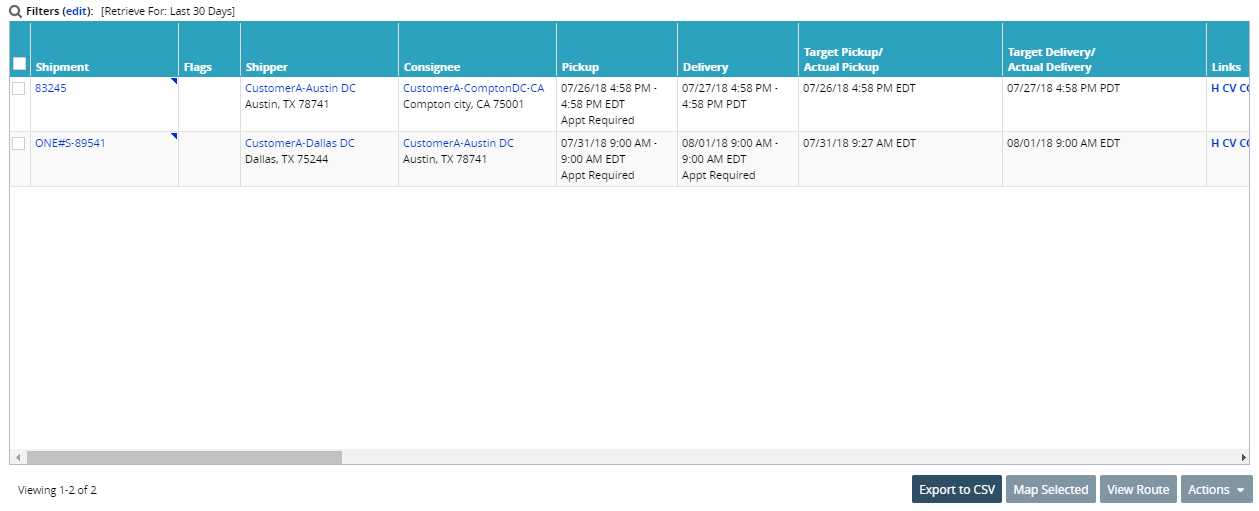Viewport: 1259px width, 511px height.
Task: Click blue corner marker on ONE#S-89541 cell
Action: click(174, 136)
